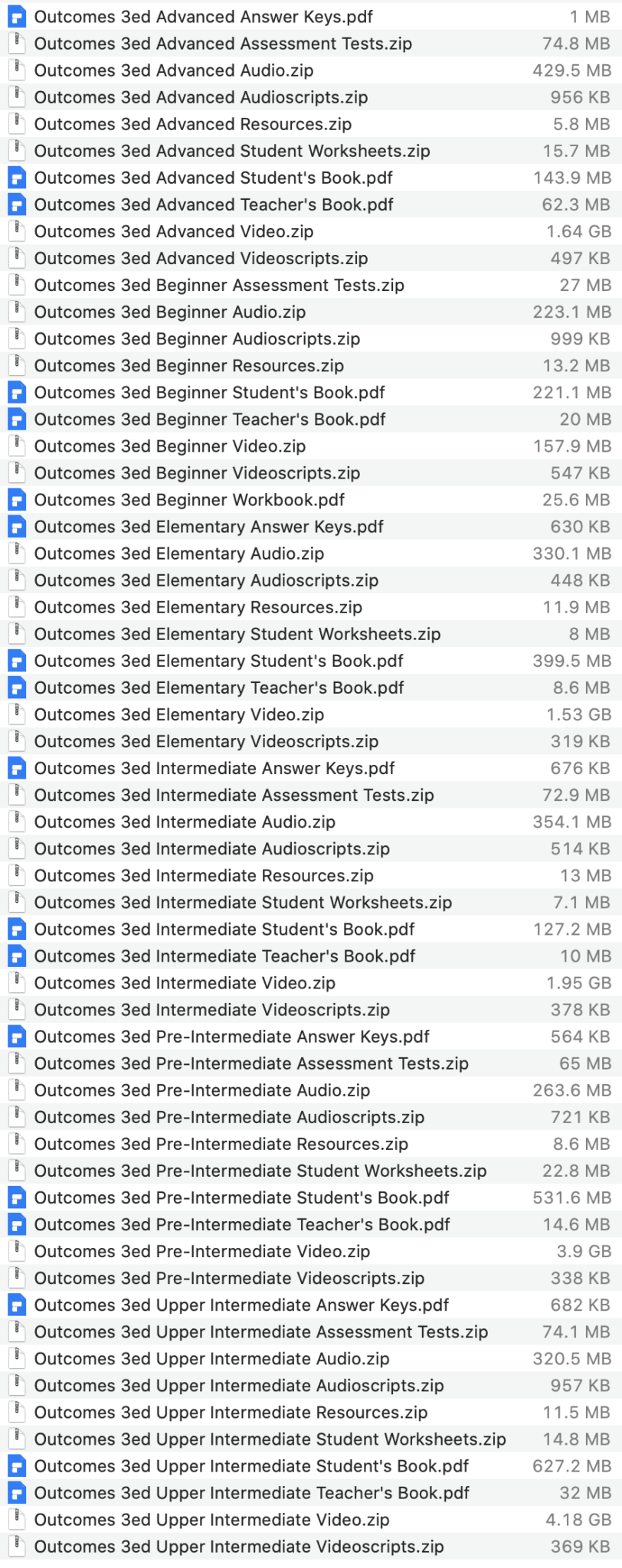Select Outcomes 3ed Upper Intermediate Audio.zip
The image size is (622, 1568).
311,1359
